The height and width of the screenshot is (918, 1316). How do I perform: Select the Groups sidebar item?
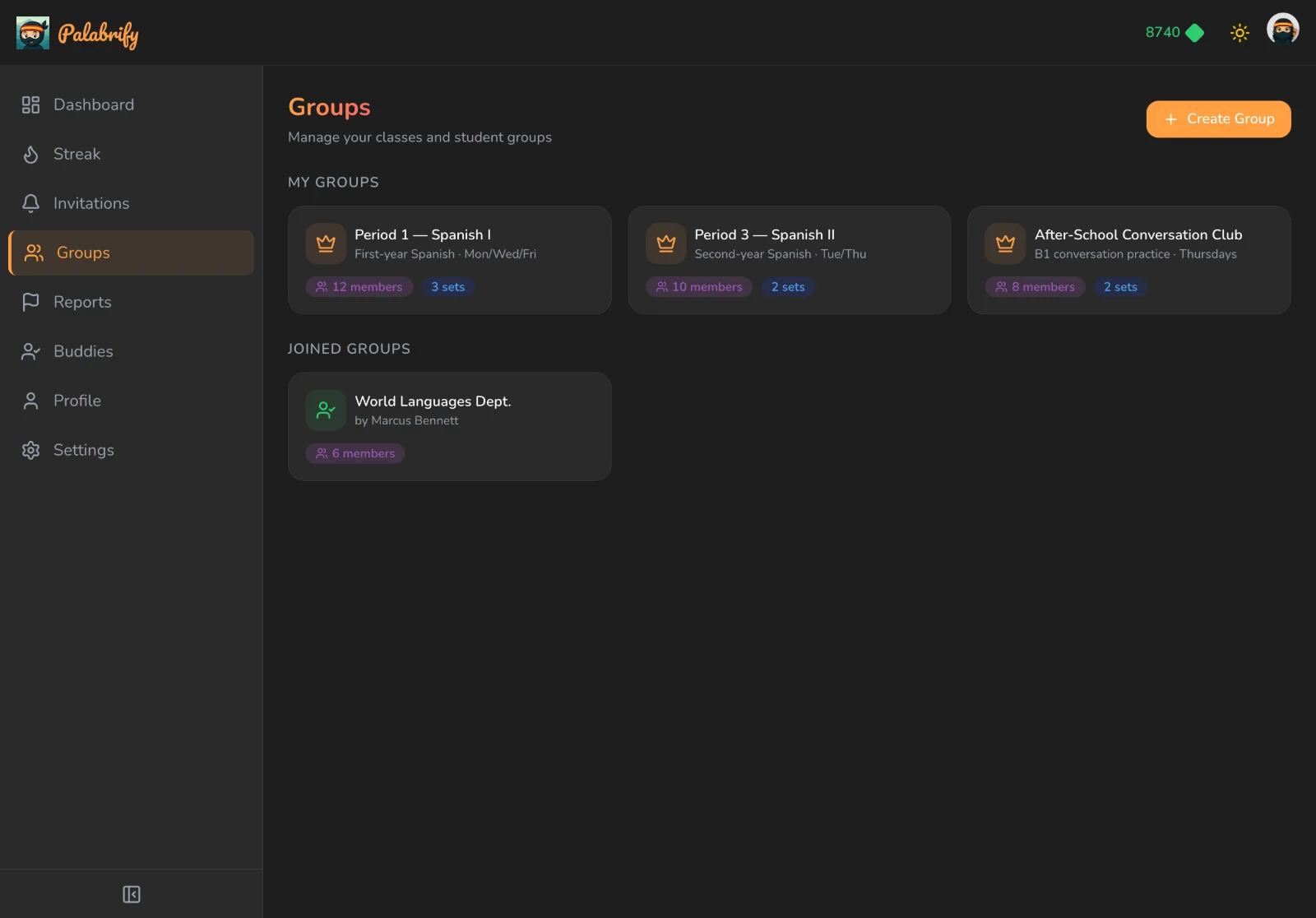point(132,253)
